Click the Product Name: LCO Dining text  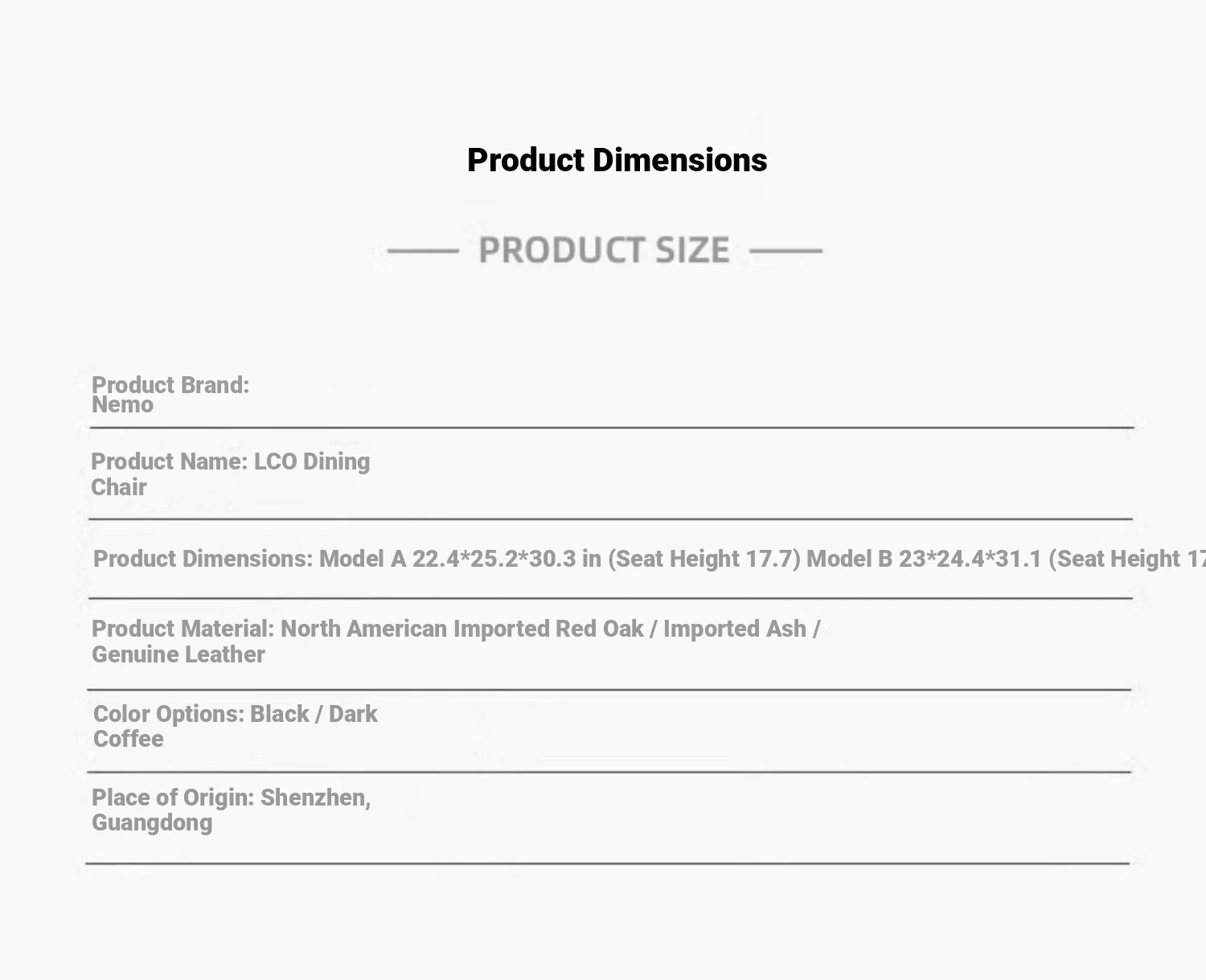click(231, 461)
